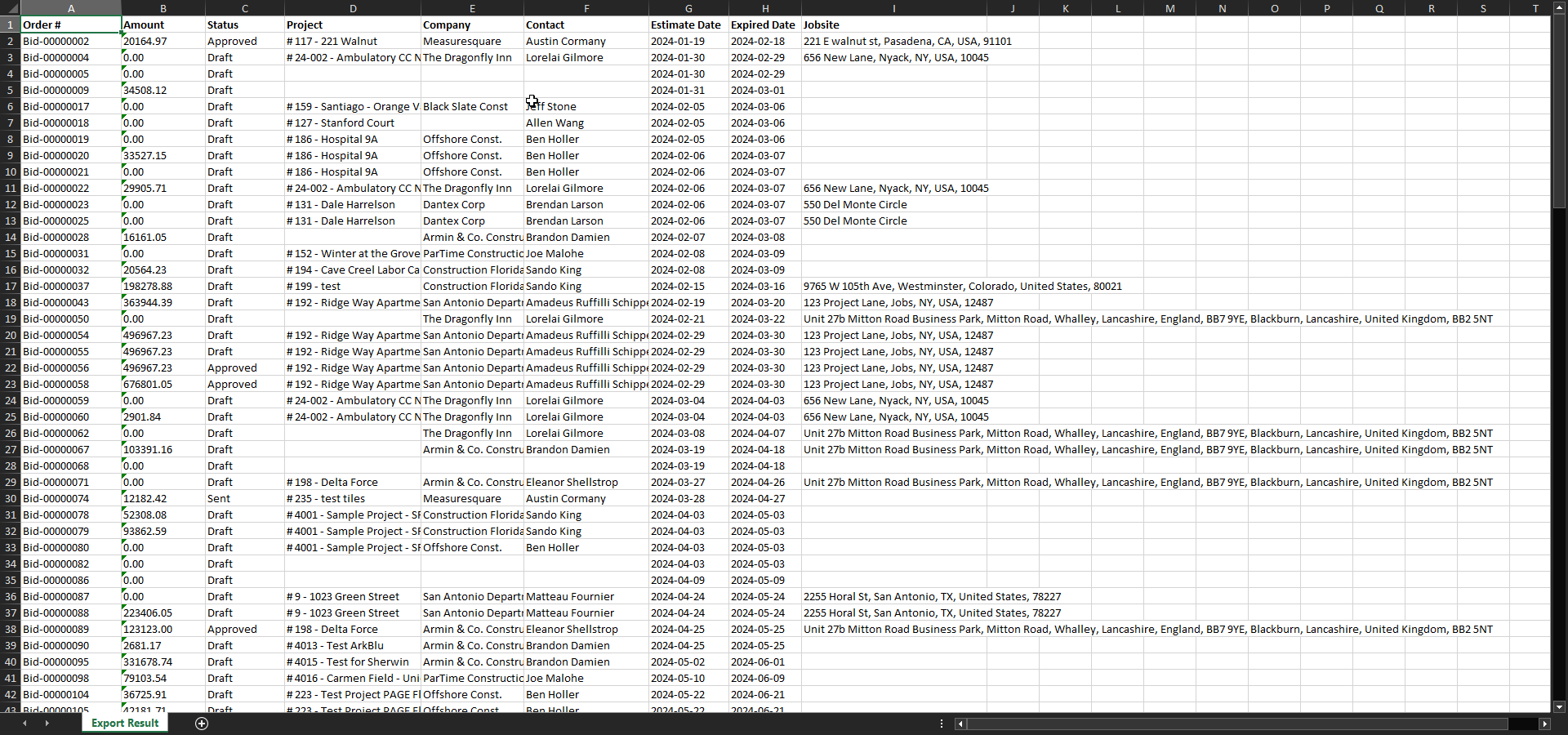Select amount cell "363944.39"
The image size is (1568, 735).
tap(163, 302)
